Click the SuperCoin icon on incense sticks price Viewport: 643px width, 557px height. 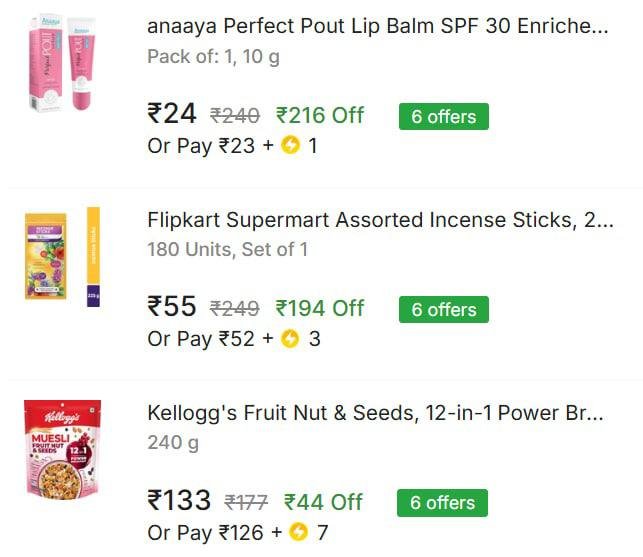tap(291, 339)
